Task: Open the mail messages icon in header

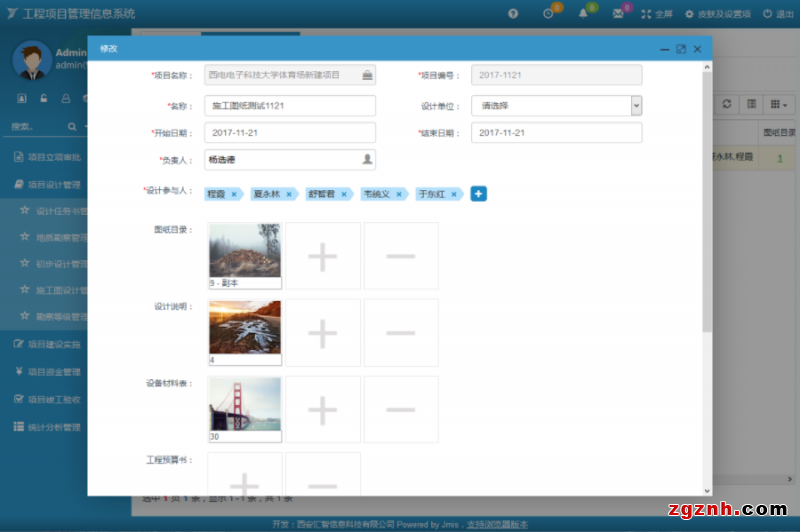Action: pyautogui.click(x=618, y=14)
